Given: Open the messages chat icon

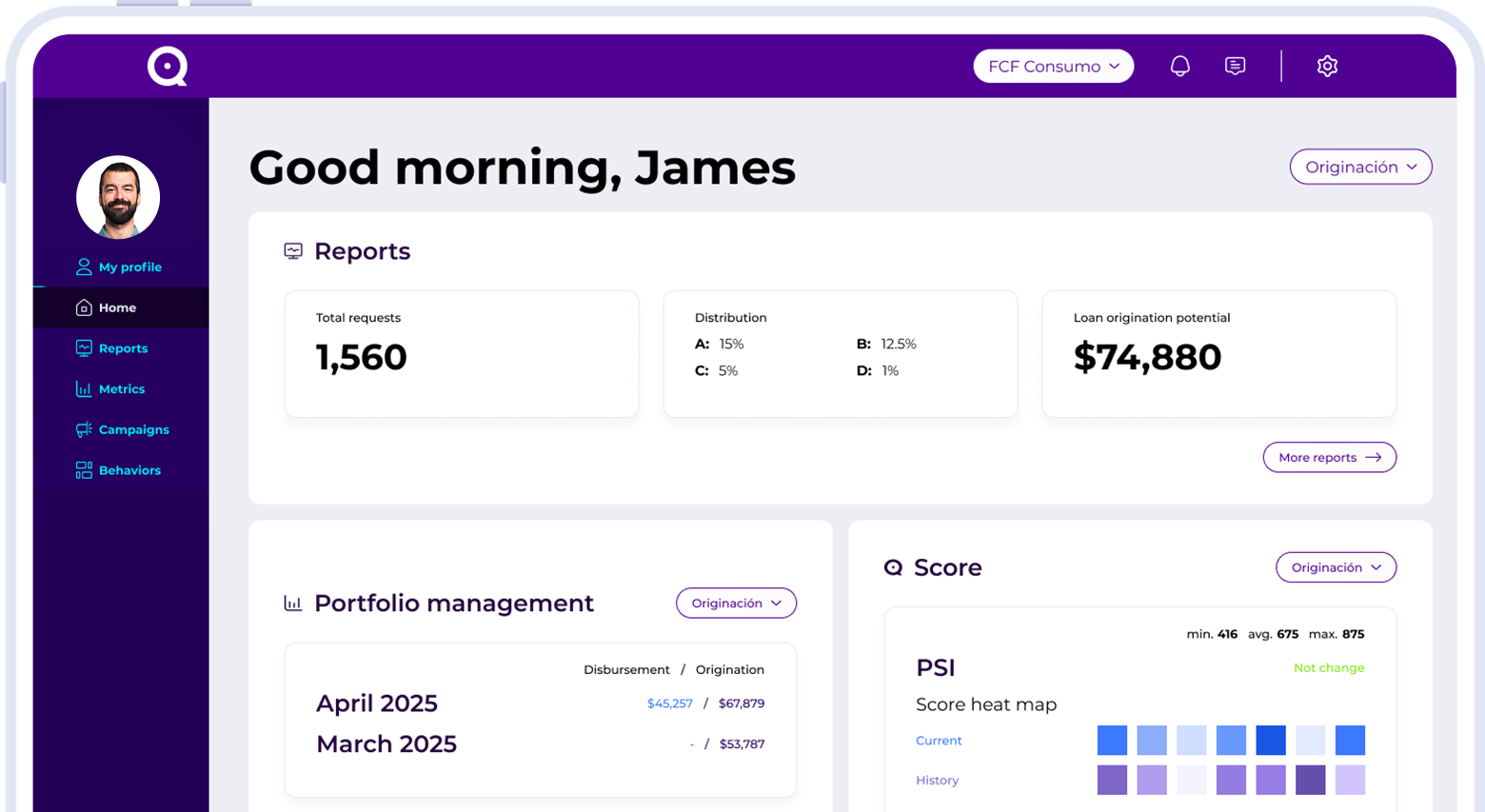Looking at the screenshot, I should (1235, 66).
